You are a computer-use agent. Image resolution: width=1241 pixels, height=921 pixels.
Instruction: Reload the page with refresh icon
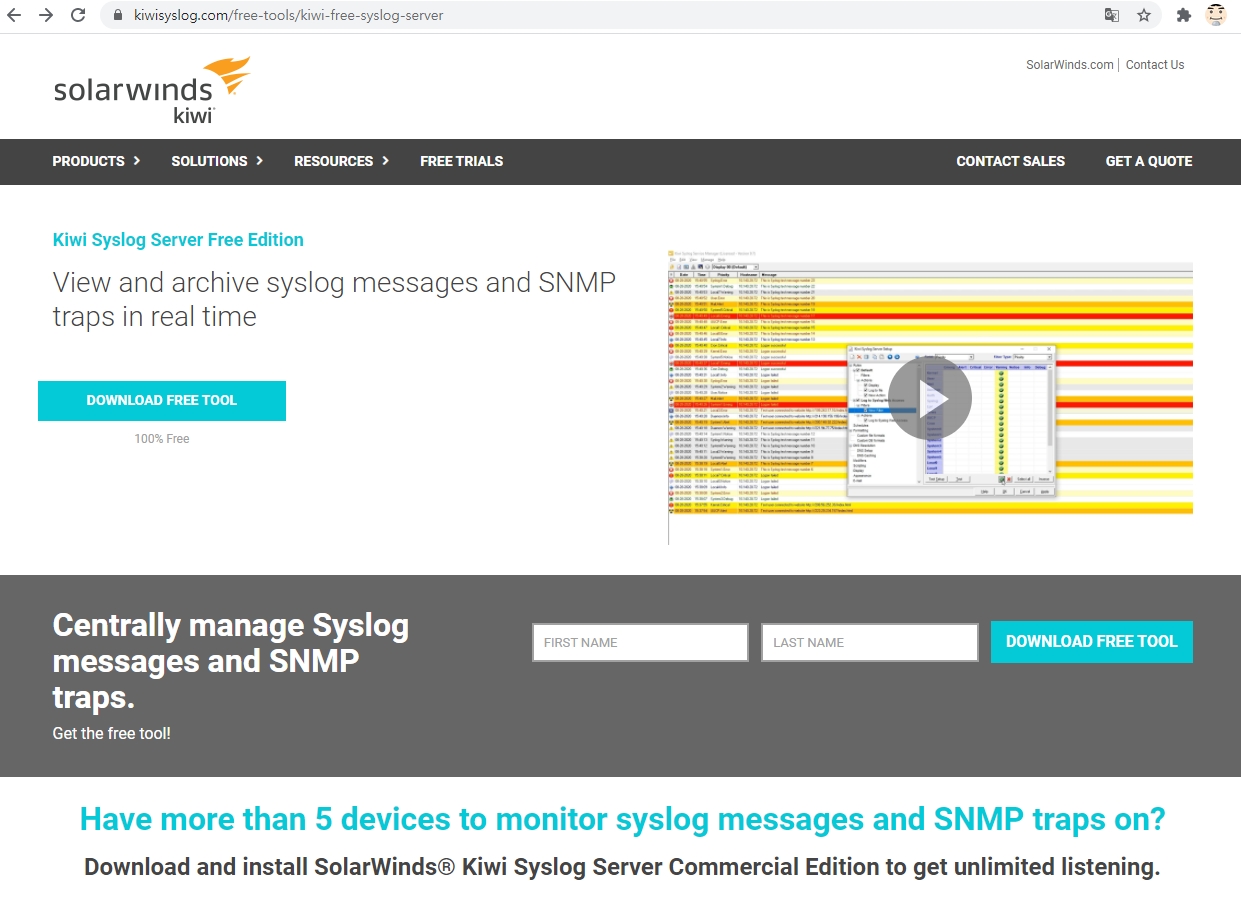78,15
